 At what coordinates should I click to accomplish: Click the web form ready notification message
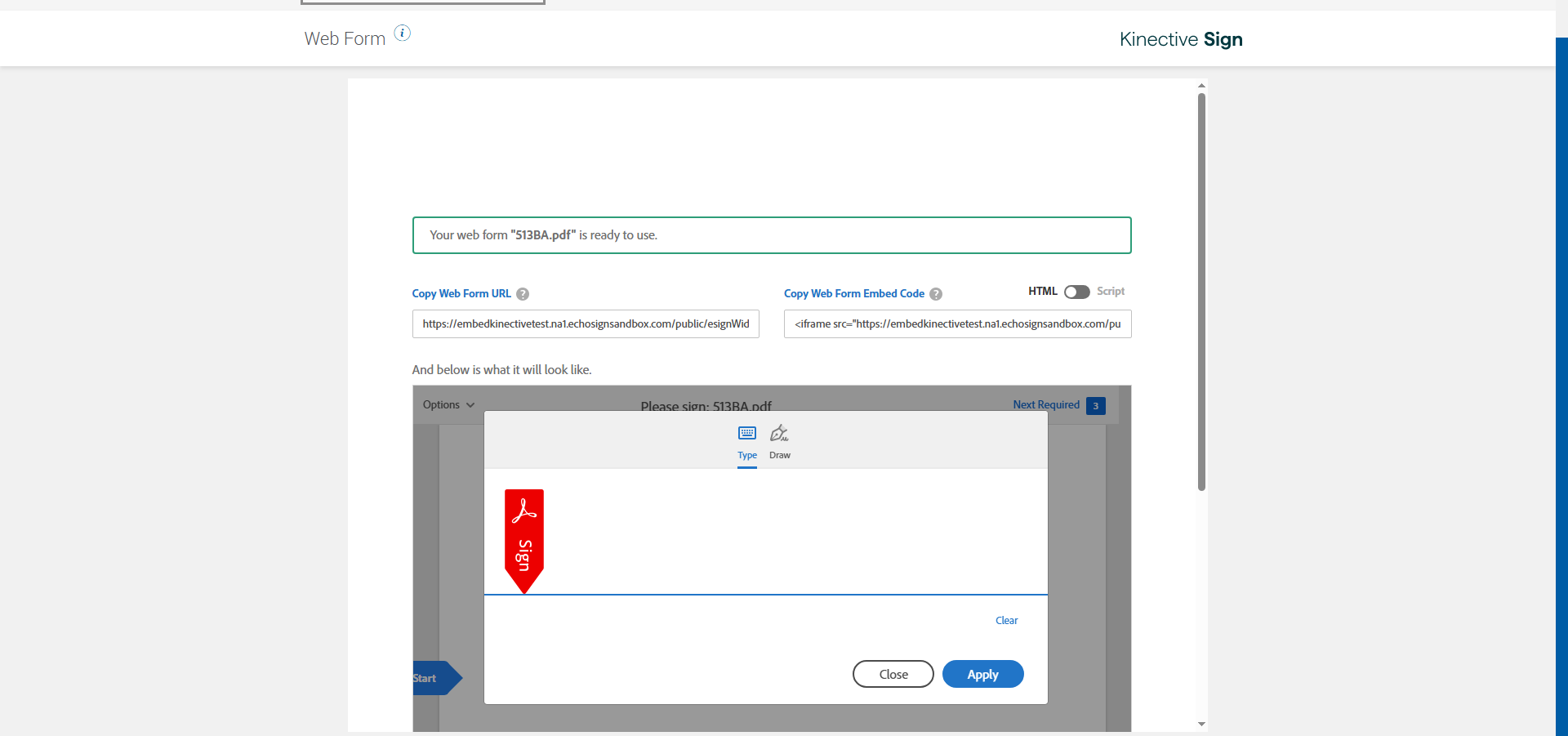772,235
